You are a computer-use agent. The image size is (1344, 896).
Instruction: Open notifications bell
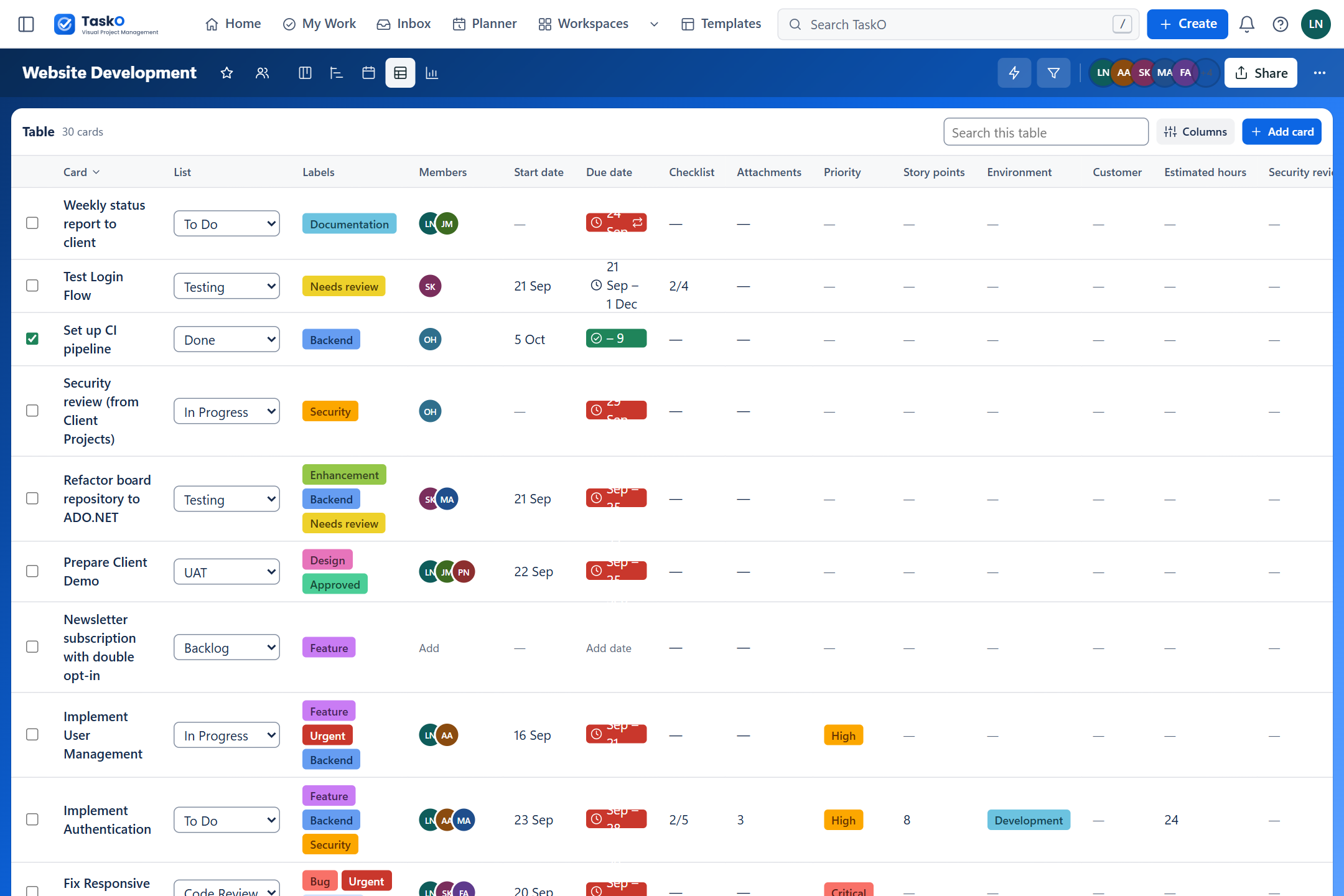[x=1246, y=24]
